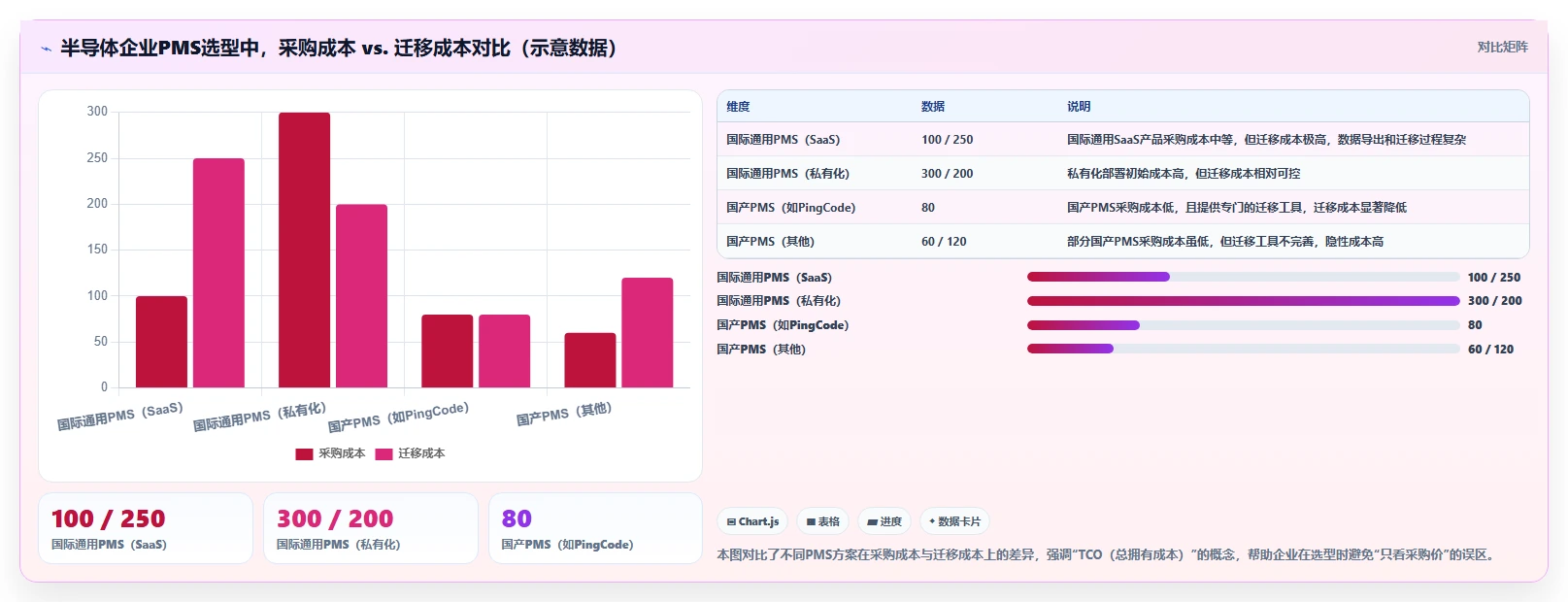The image size is (1568, 602).
Task: Click the x-axis label 国际通用PMS（SaaS）
Action: 120,417
